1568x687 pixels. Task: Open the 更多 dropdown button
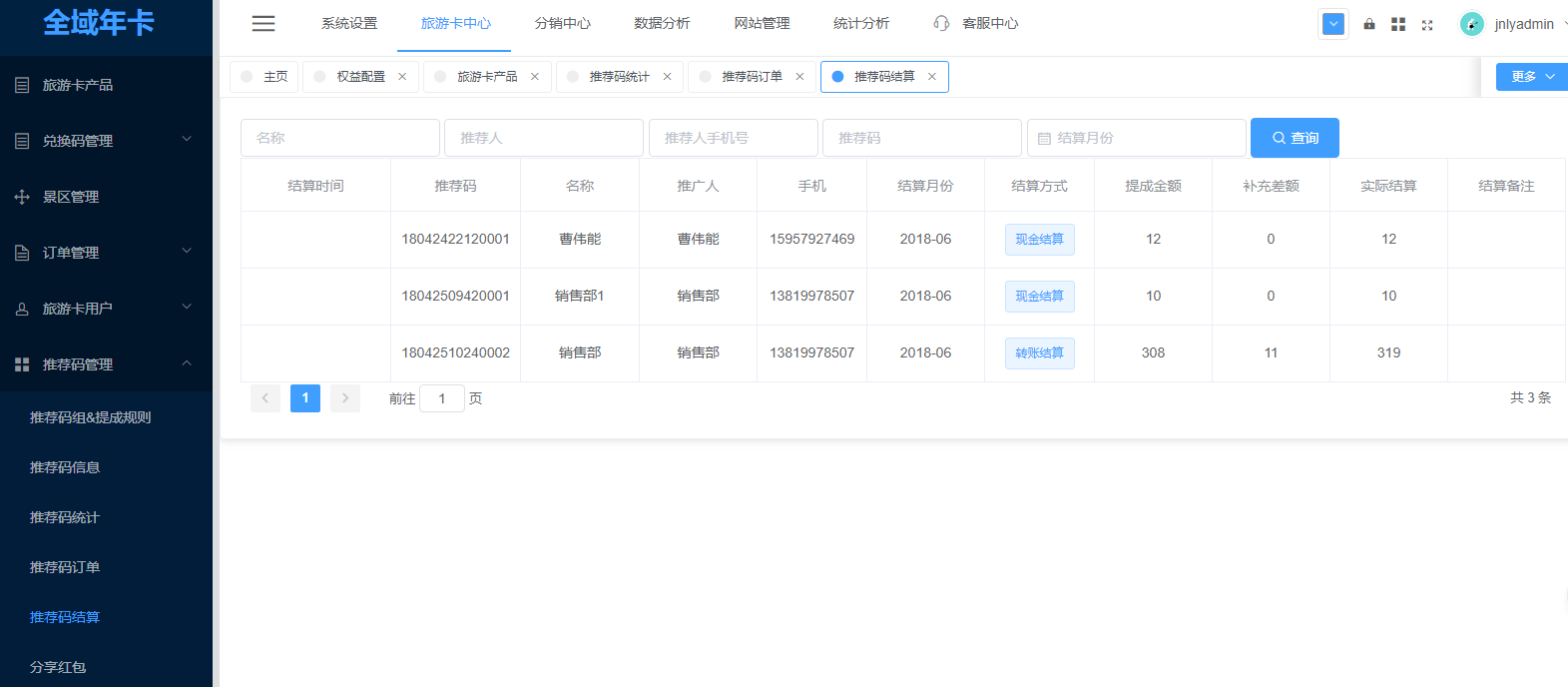1531,77
